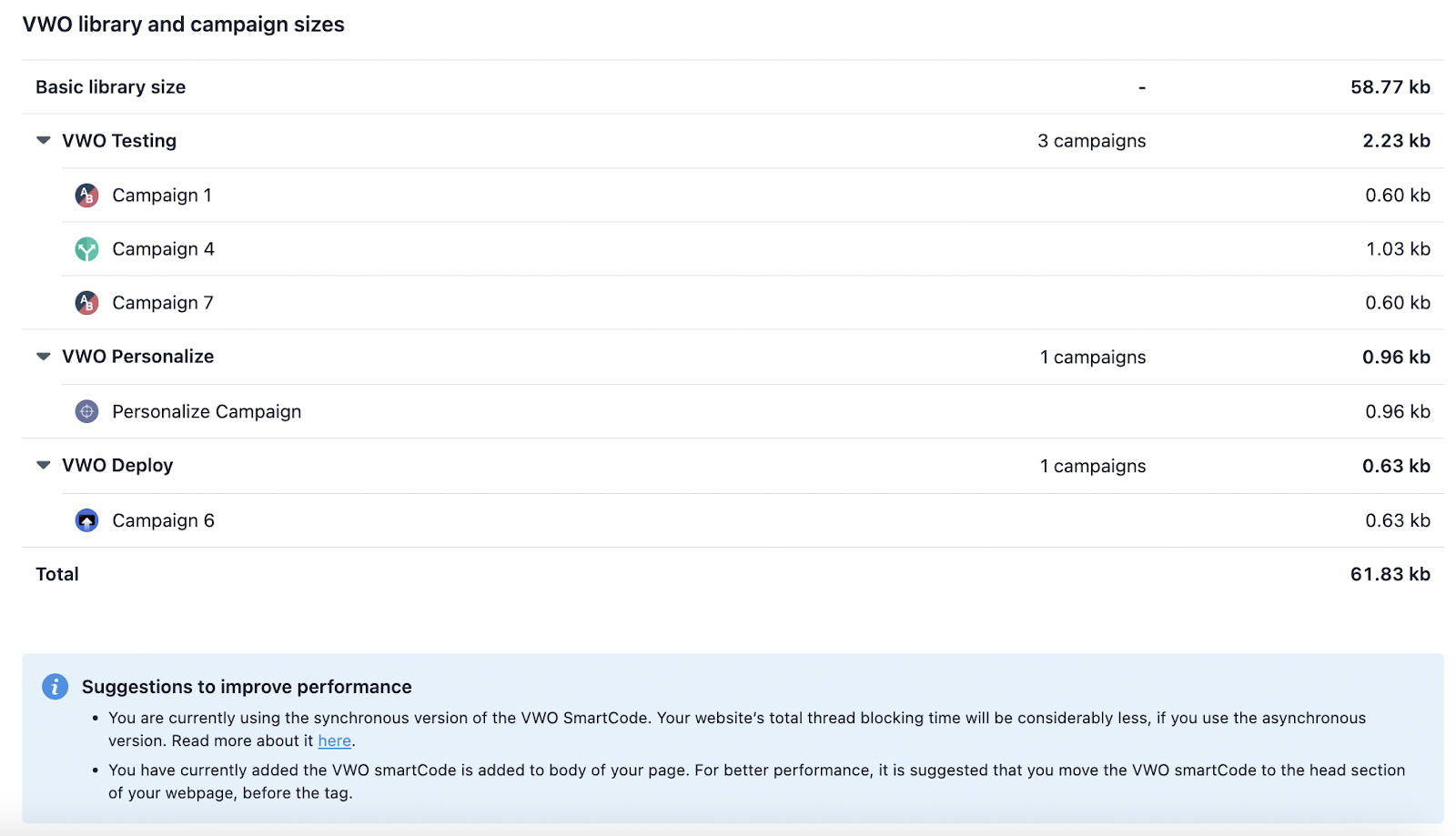
Task: Select the Personalize Campaign row label
Action: click(x=207, y=412)
